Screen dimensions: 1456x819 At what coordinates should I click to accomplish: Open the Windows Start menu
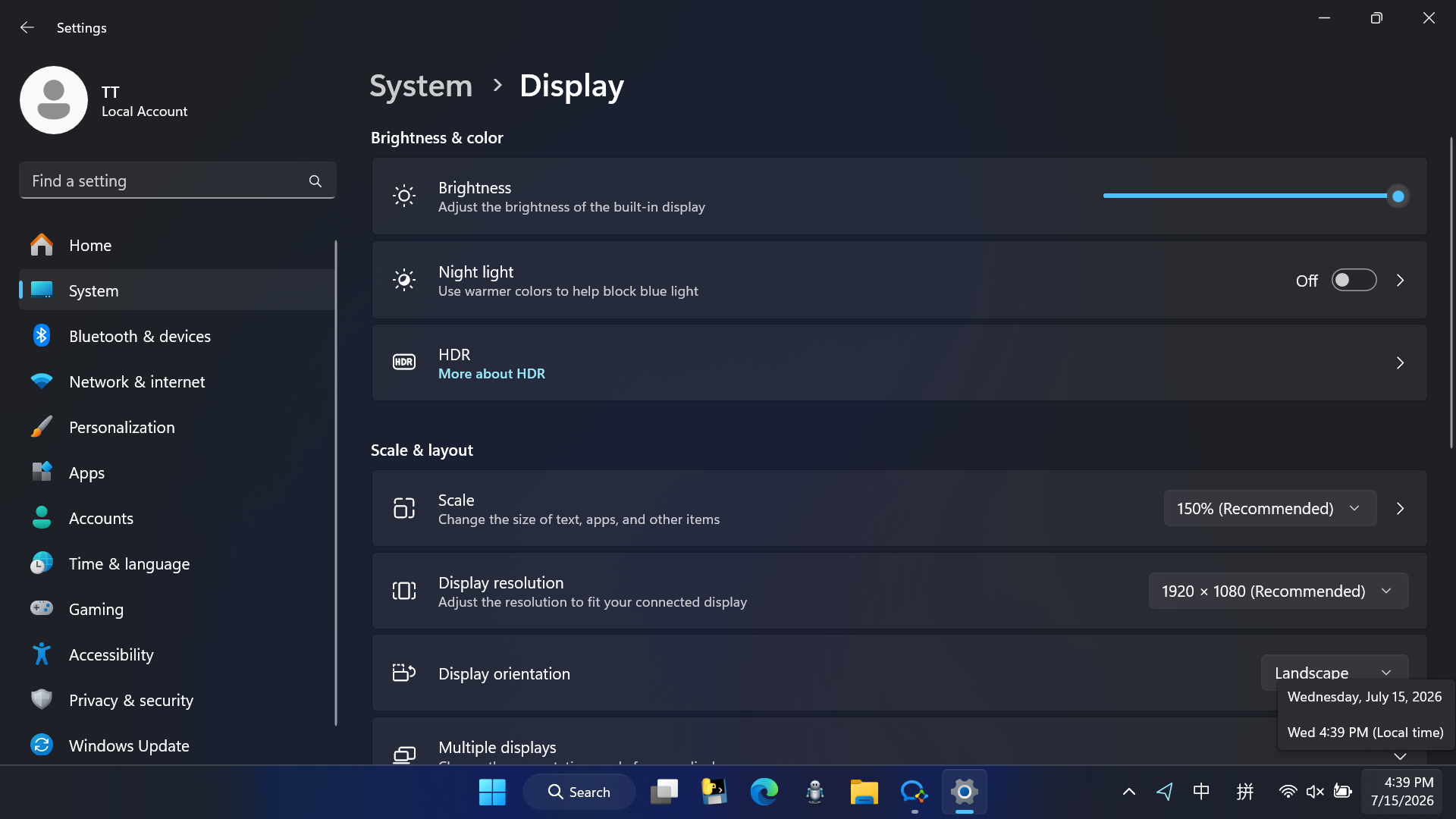click(492, 792)
